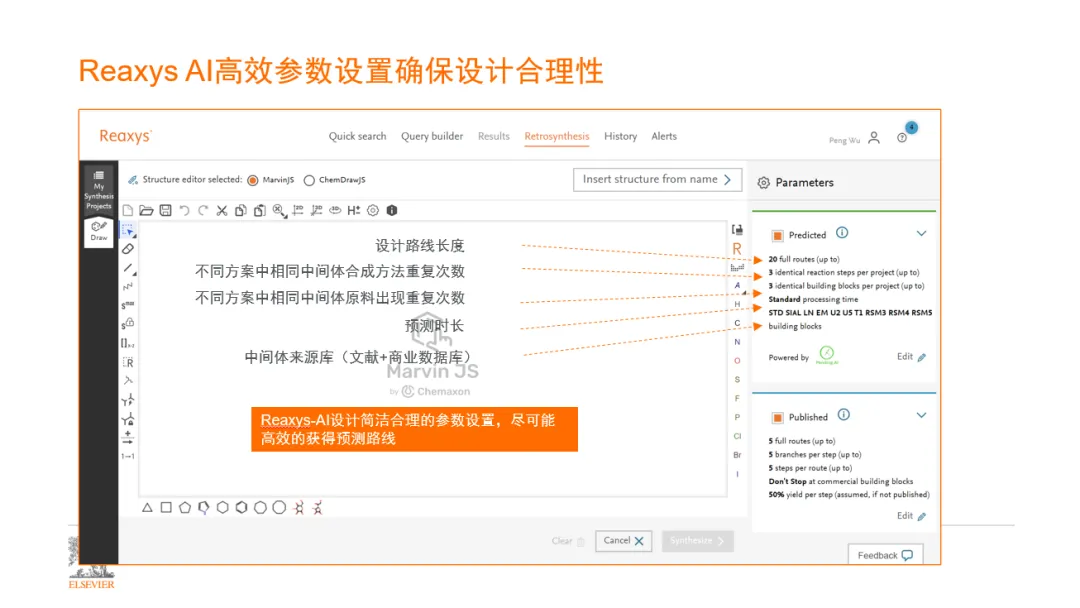Open the Query builder tab

coord(433,136)
